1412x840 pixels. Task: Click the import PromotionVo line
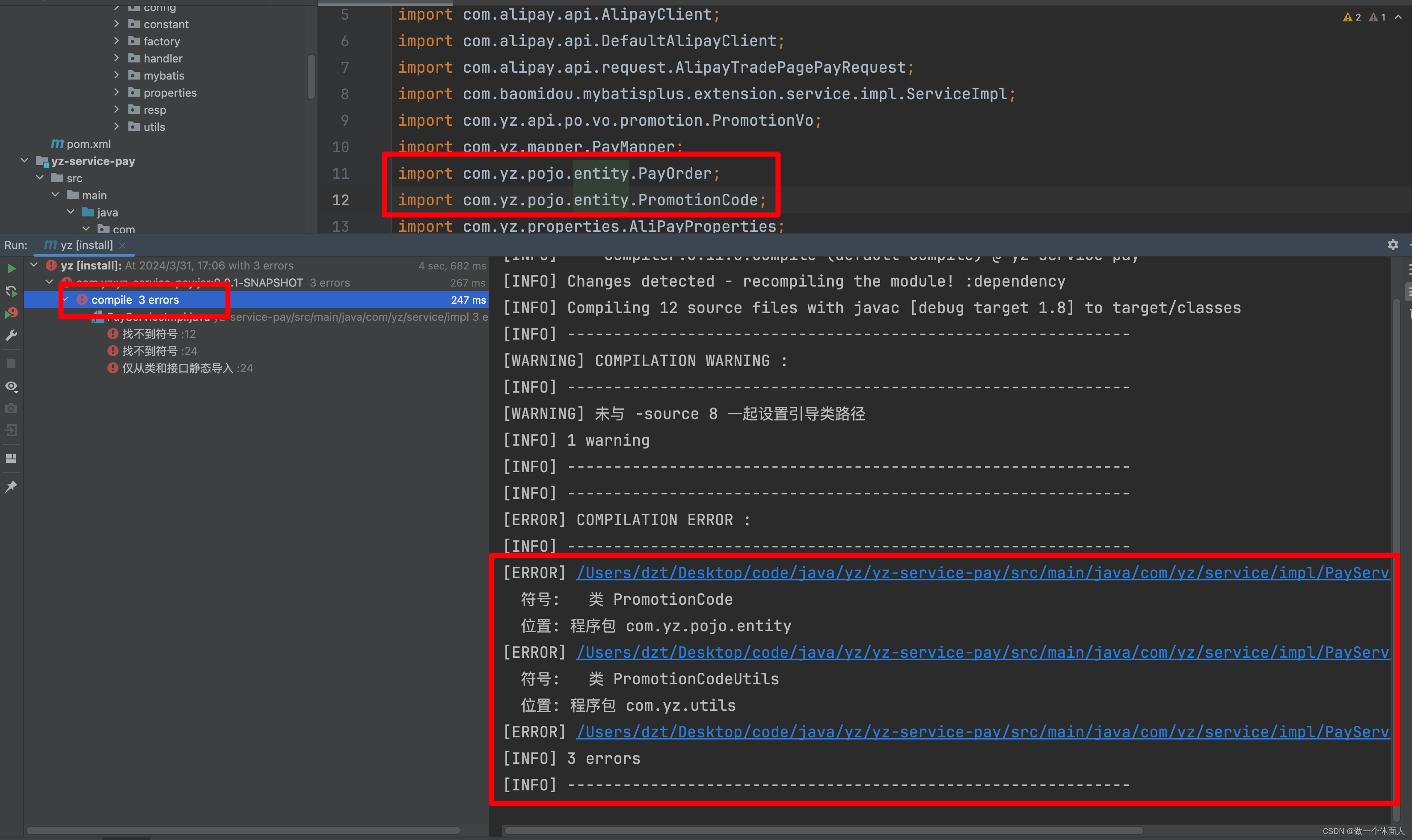coord(609,121)
